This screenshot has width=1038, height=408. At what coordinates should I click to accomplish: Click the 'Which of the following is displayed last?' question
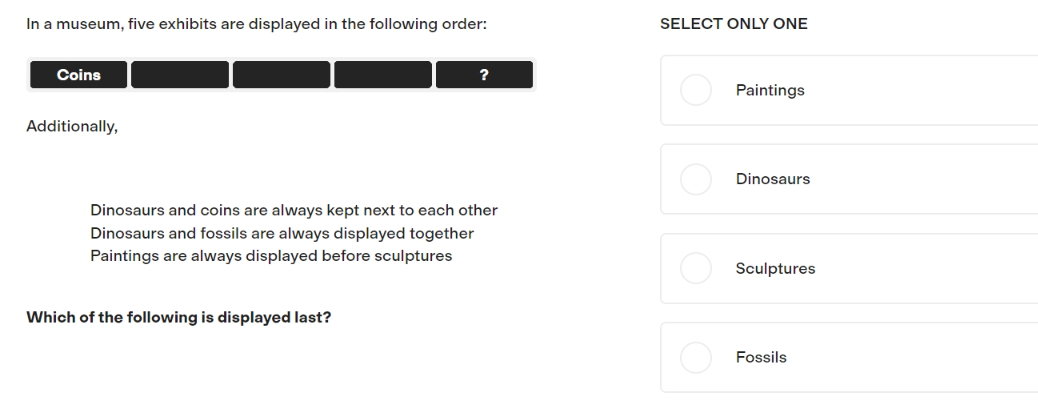point(179,318)
